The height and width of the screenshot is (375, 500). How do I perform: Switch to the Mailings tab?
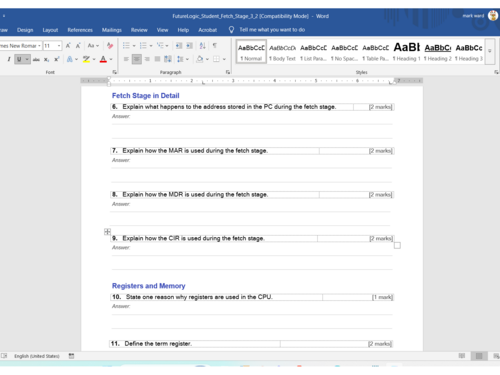(112, 30)
